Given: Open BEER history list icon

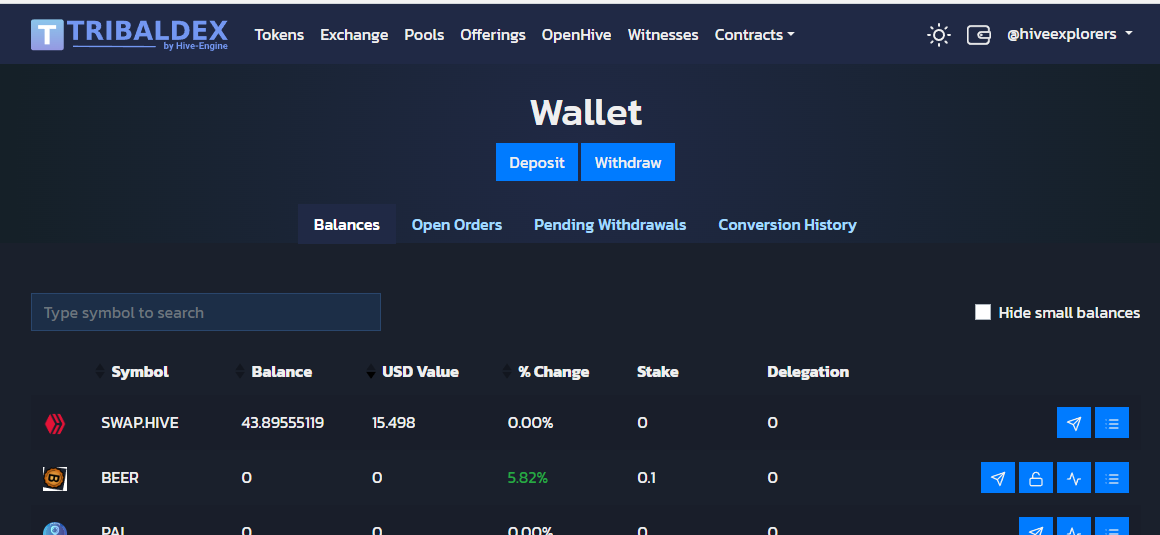Looking at the screenshot, I should [1111, 477].
